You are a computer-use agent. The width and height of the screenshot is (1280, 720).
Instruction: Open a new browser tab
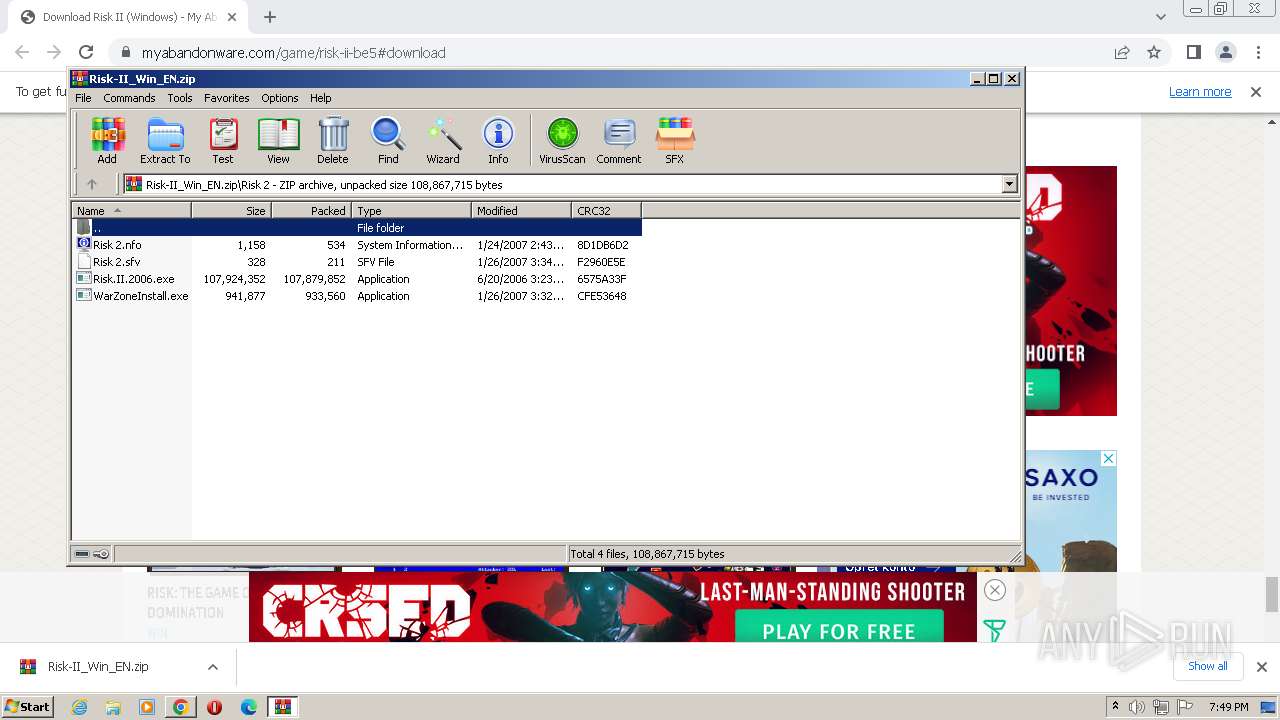[270, 16]
